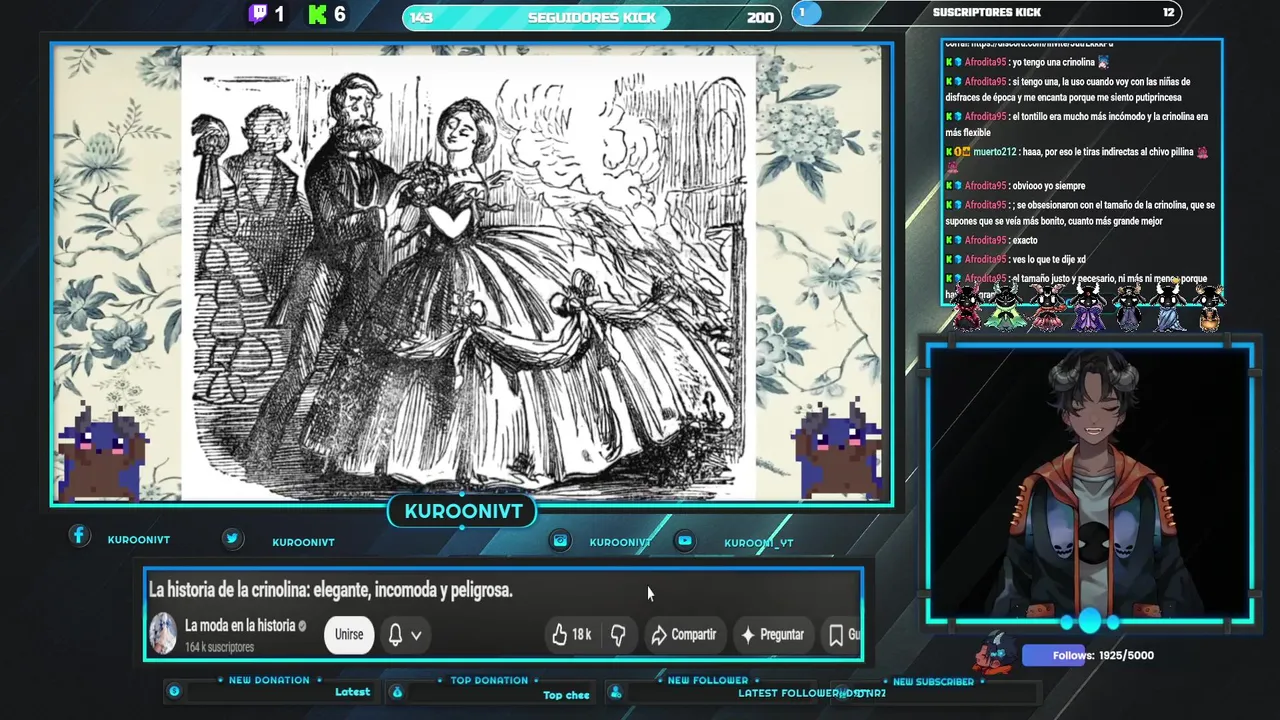Viewport: 1280px width, 720px height.
Task: Click the notification bell icon
Action: coord(395,635)
